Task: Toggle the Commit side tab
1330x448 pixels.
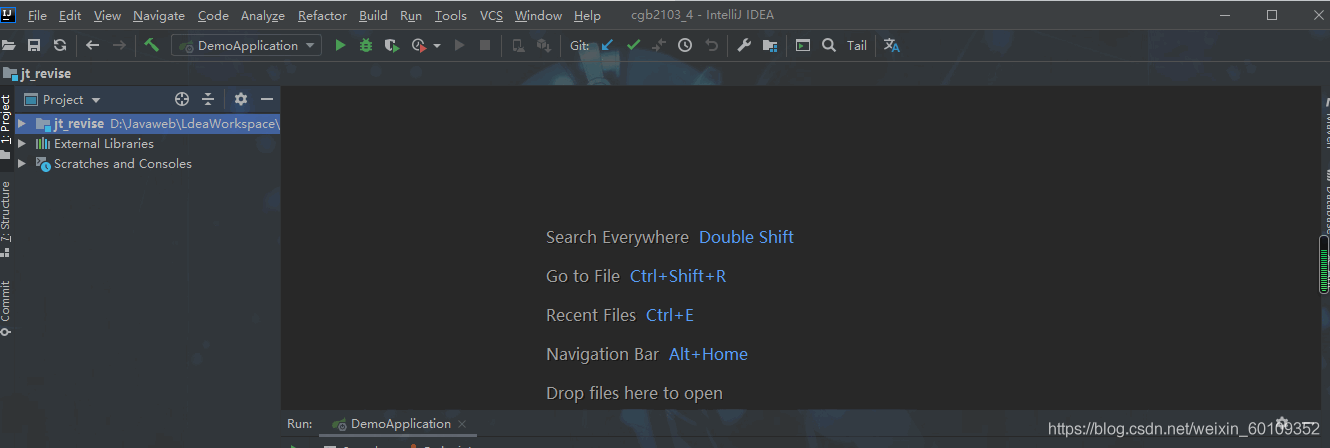Action: pyautogui.click(x=6, y=308)
